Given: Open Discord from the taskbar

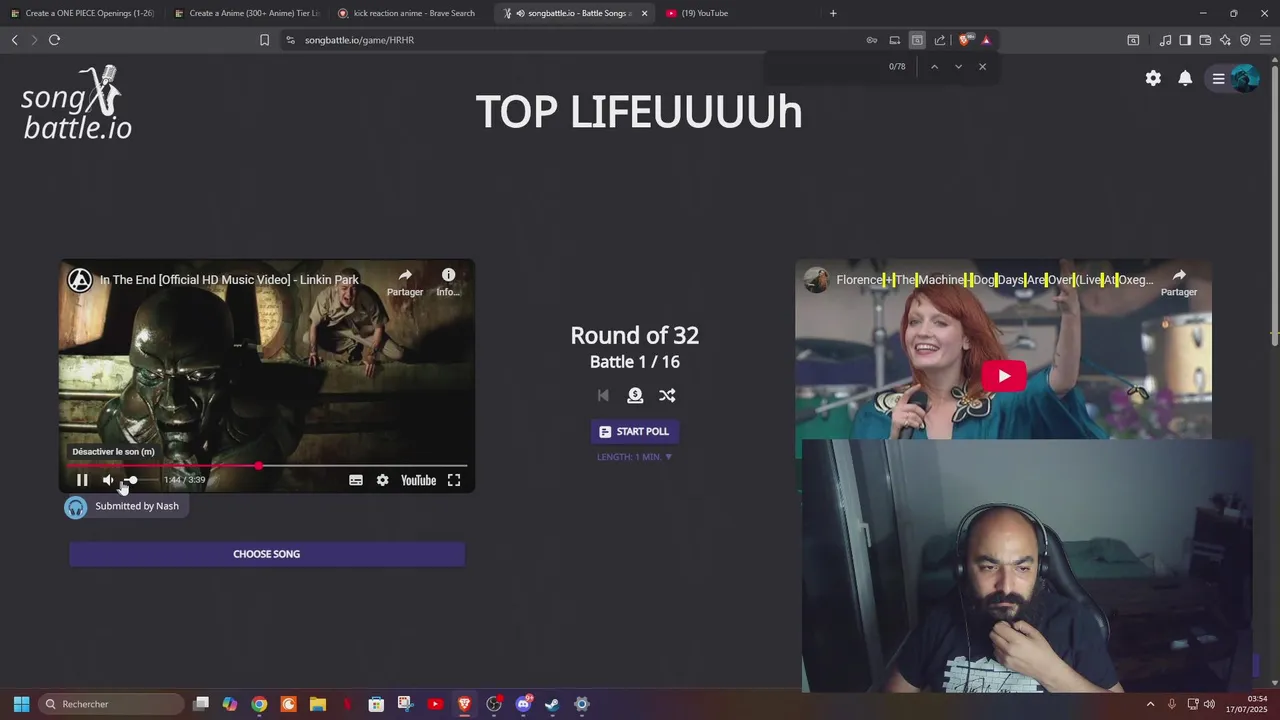Looking at the screenshot, I should point(523,704).
